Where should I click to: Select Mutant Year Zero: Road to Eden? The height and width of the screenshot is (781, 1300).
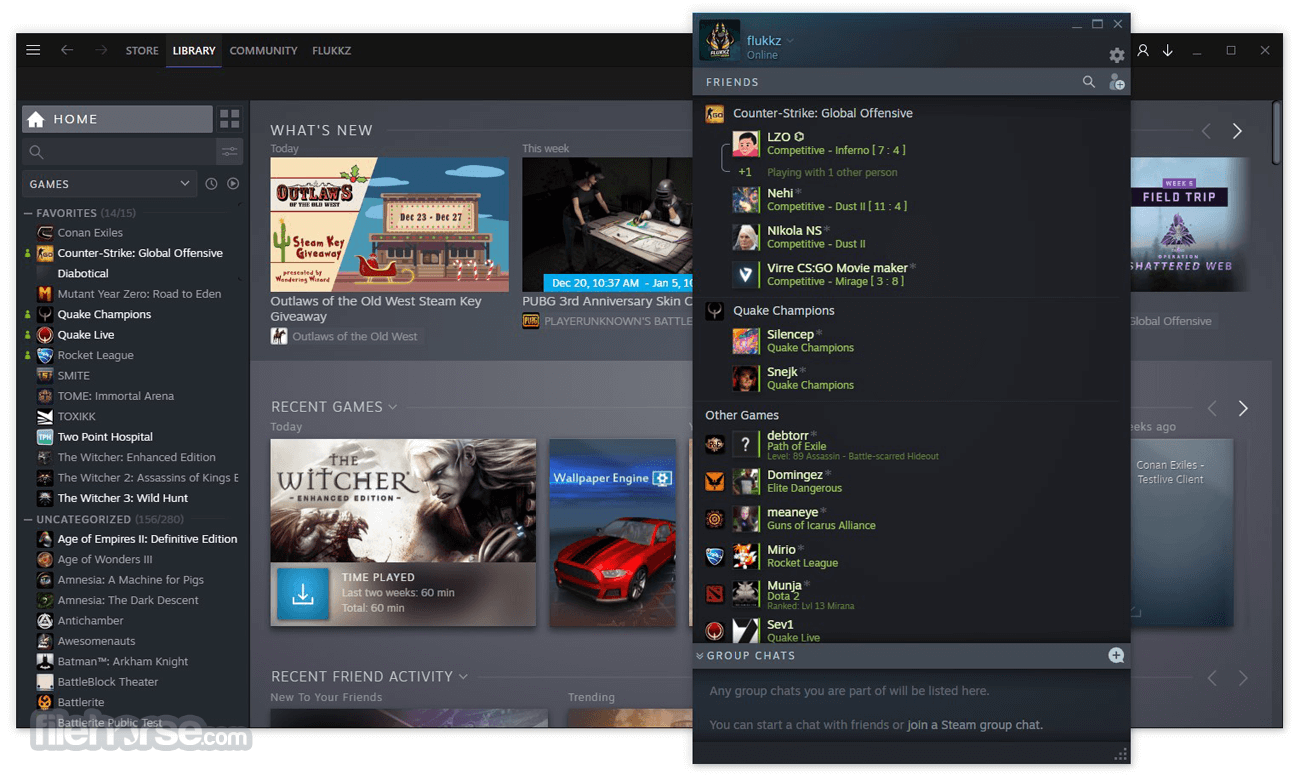(139, 294)
